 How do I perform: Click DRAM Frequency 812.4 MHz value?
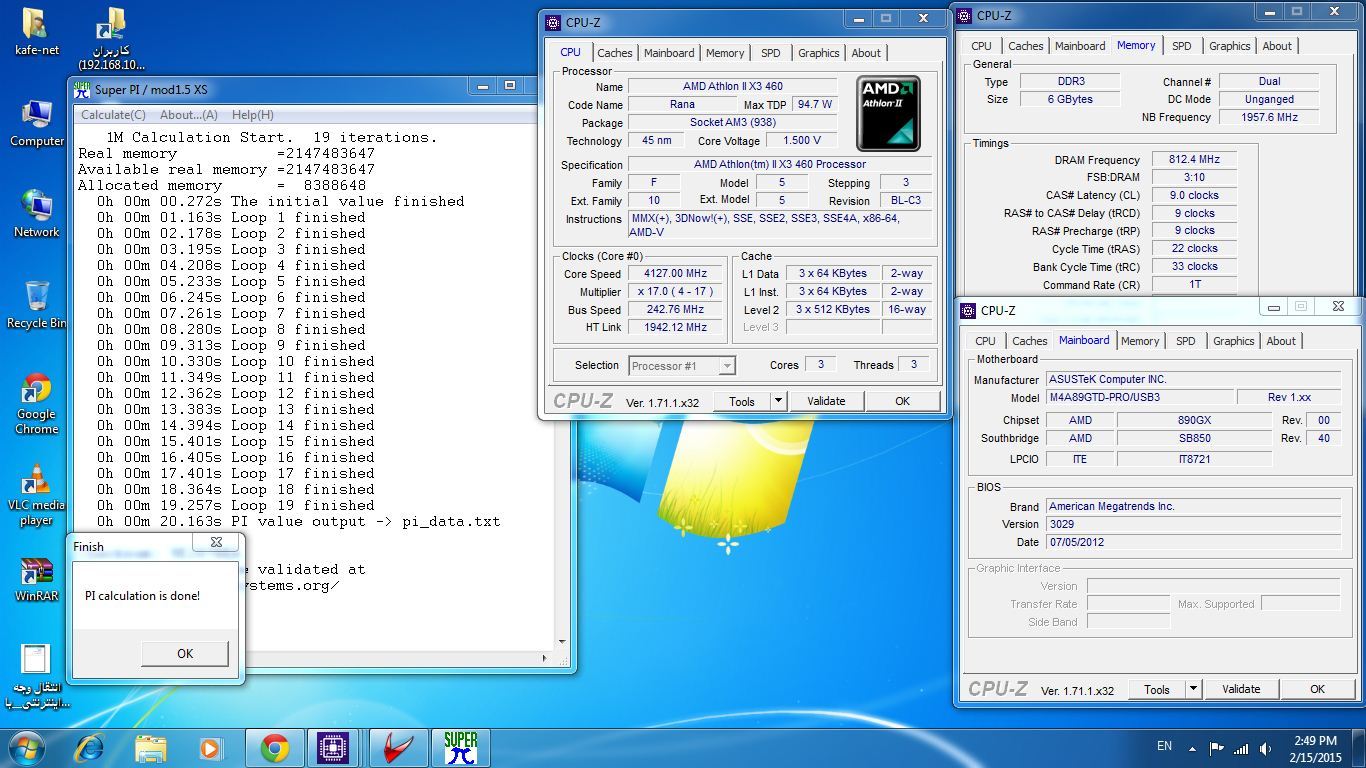1194,160
